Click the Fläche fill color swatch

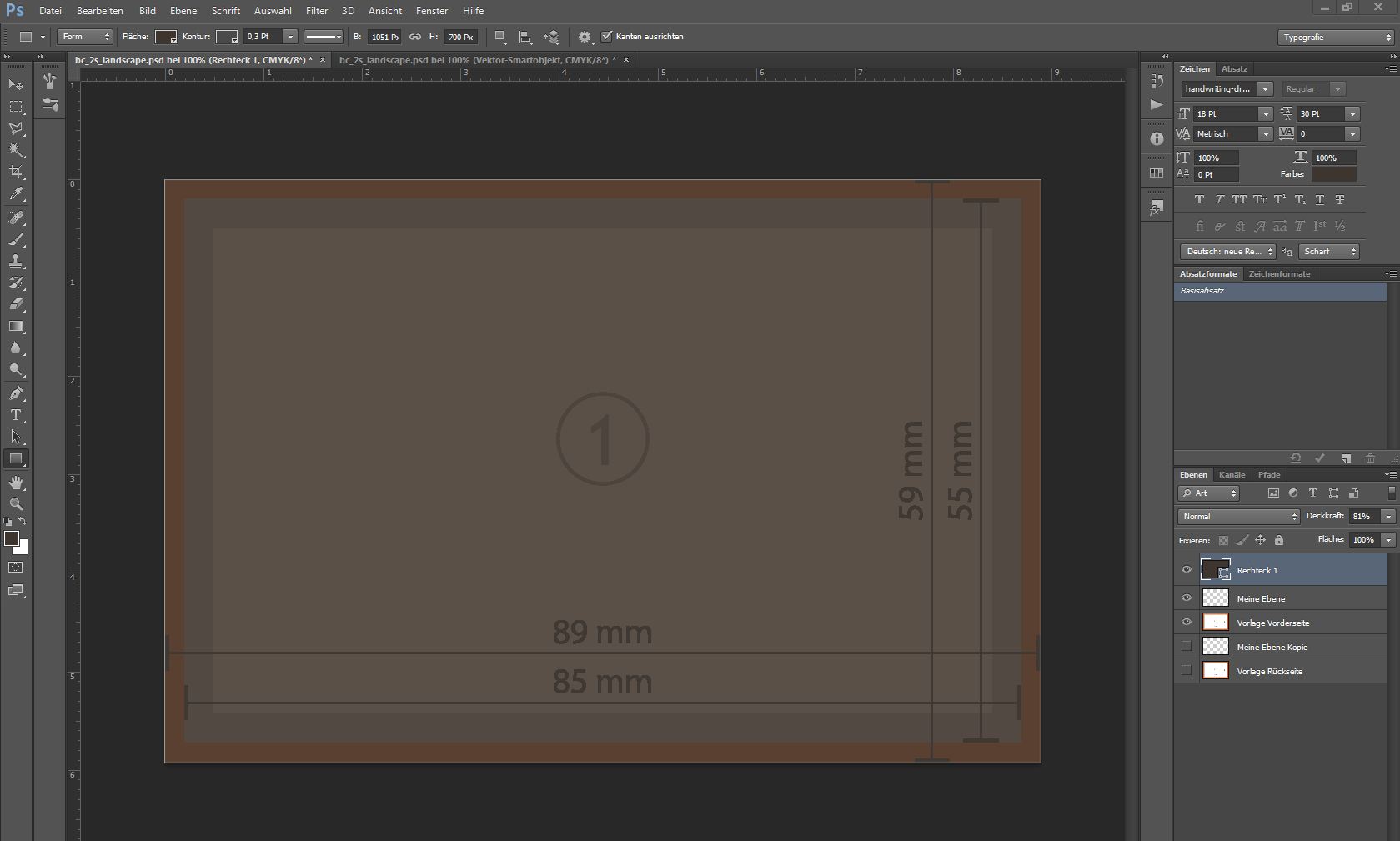(165, 37)
